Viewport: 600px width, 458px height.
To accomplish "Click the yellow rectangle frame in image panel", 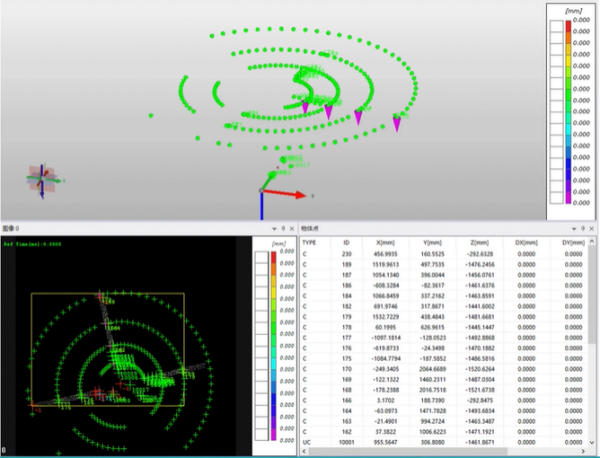I will coord(108,350).
